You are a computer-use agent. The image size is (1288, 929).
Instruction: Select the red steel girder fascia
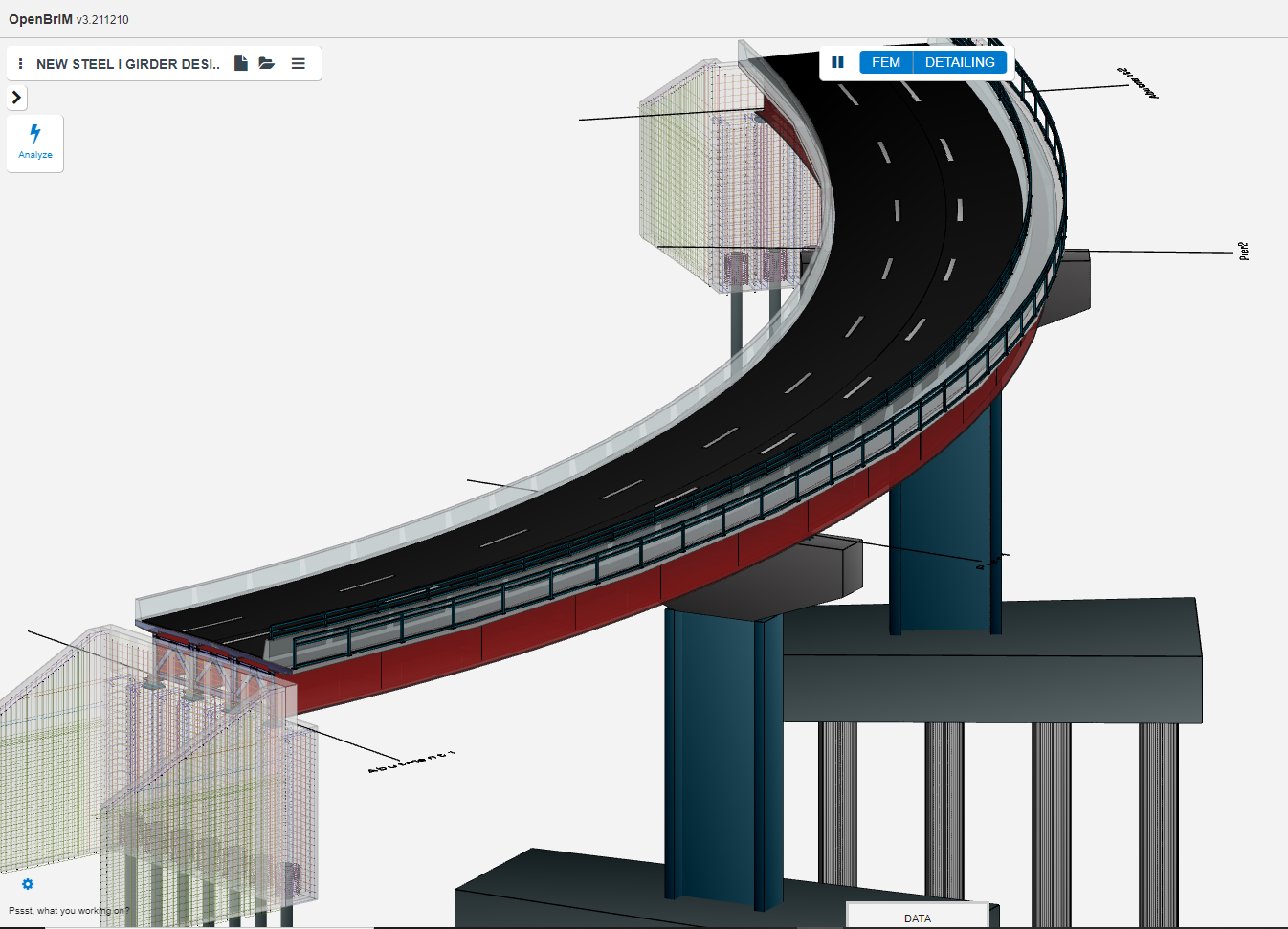[x=574, y=612]
